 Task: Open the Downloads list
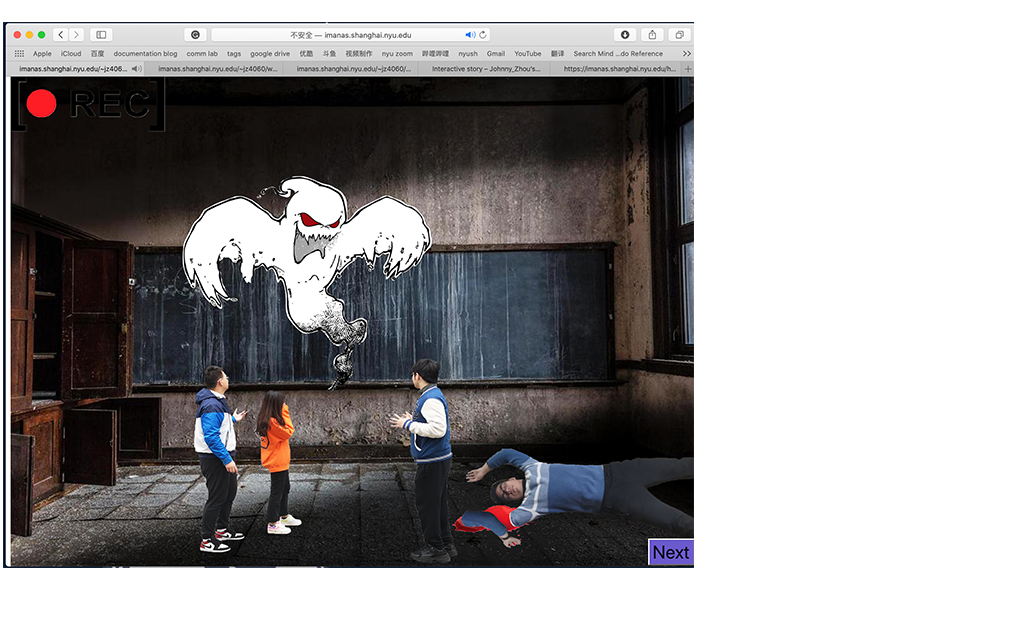[625, 35]
